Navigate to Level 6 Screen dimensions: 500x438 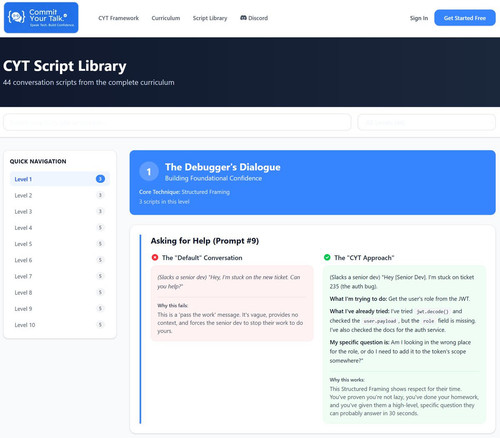60,260
